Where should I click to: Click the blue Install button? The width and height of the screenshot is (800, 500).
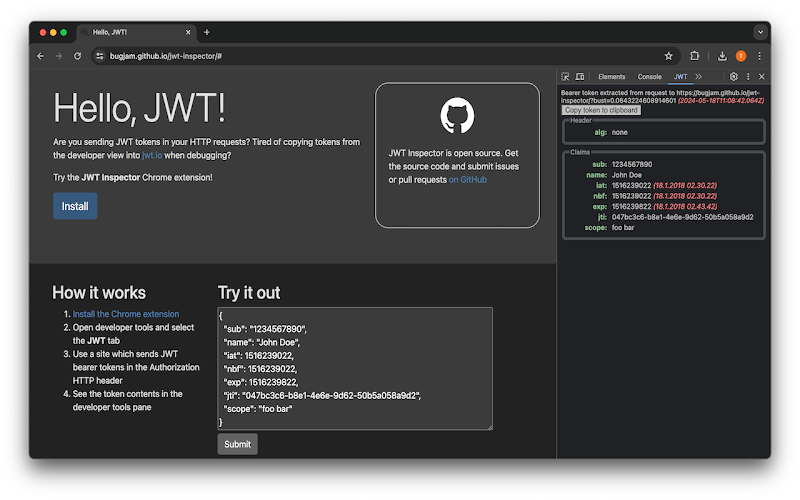pyautogui.click(x=75, y=206)
